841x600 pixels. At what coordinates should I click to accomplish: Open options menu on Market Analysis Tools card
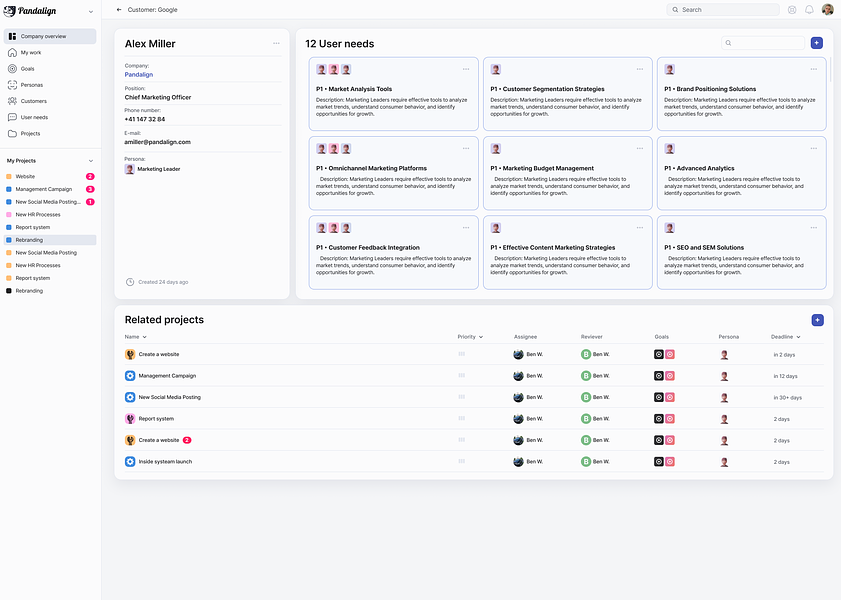tap(466, 69)
